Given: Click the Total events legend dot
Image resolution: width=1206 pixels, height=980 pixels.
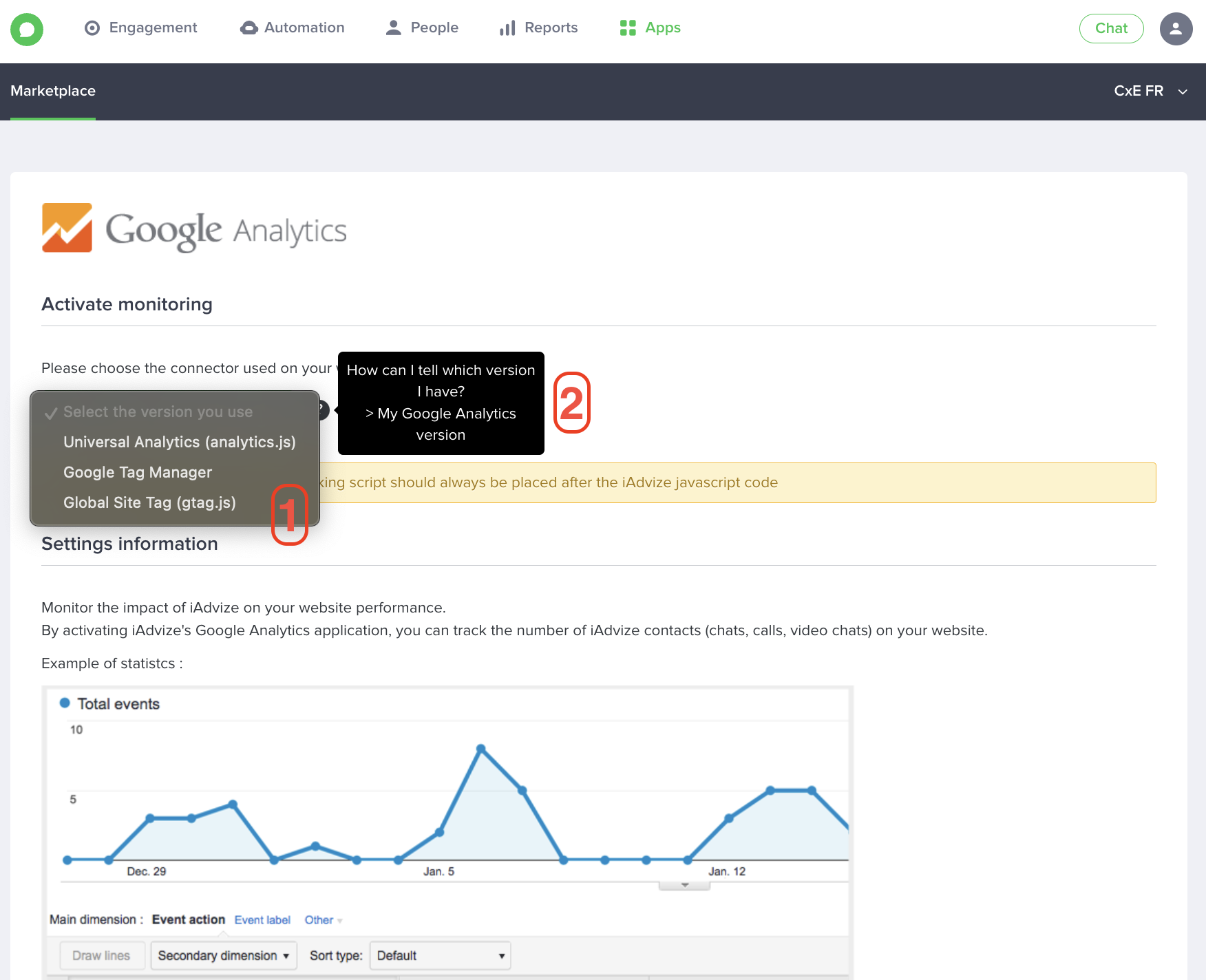Looking at the screenshot, I should point(65,703).
